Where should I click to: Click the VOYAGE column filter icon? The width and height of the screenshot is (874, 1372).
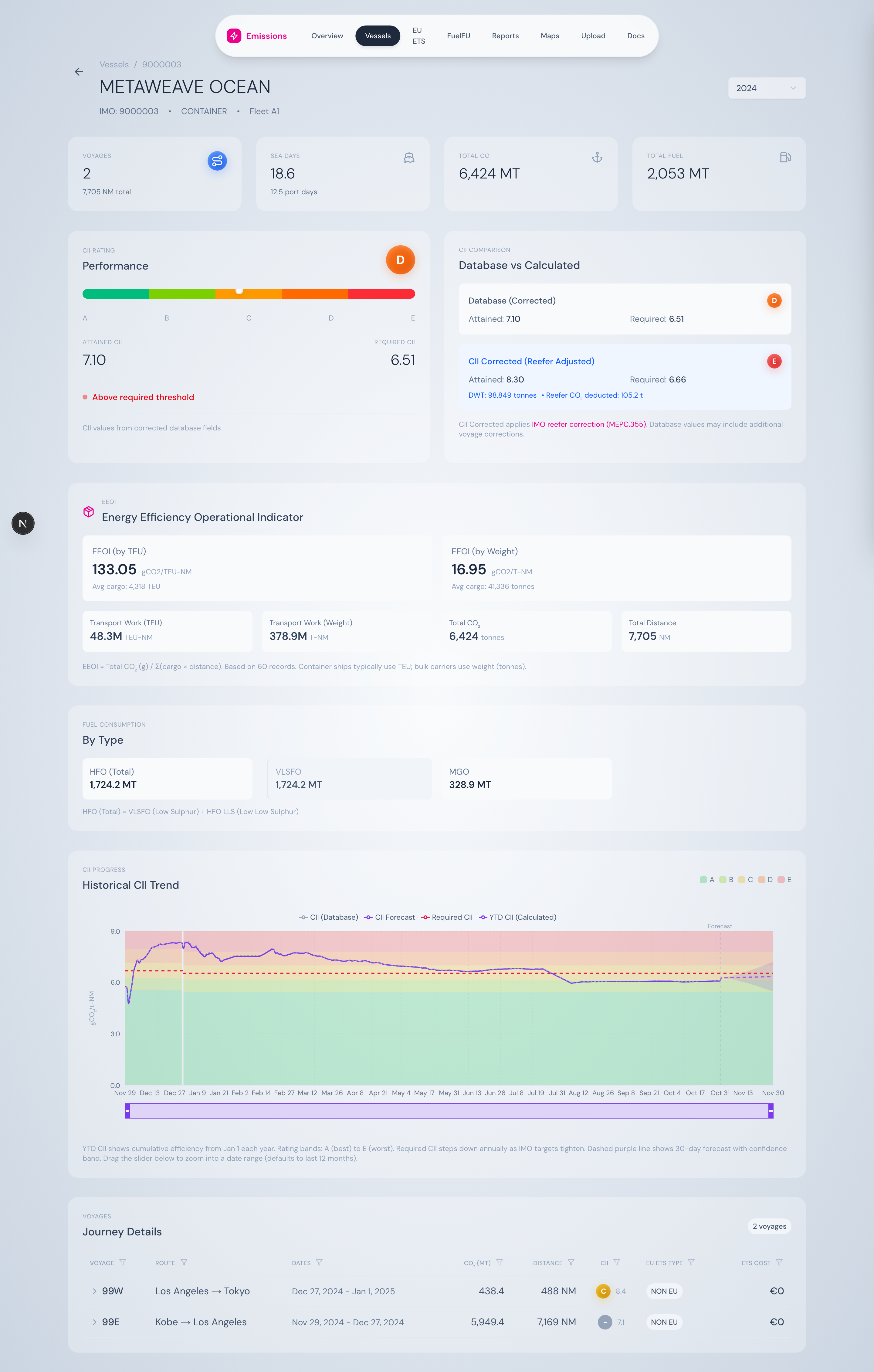click(123, 1263)
